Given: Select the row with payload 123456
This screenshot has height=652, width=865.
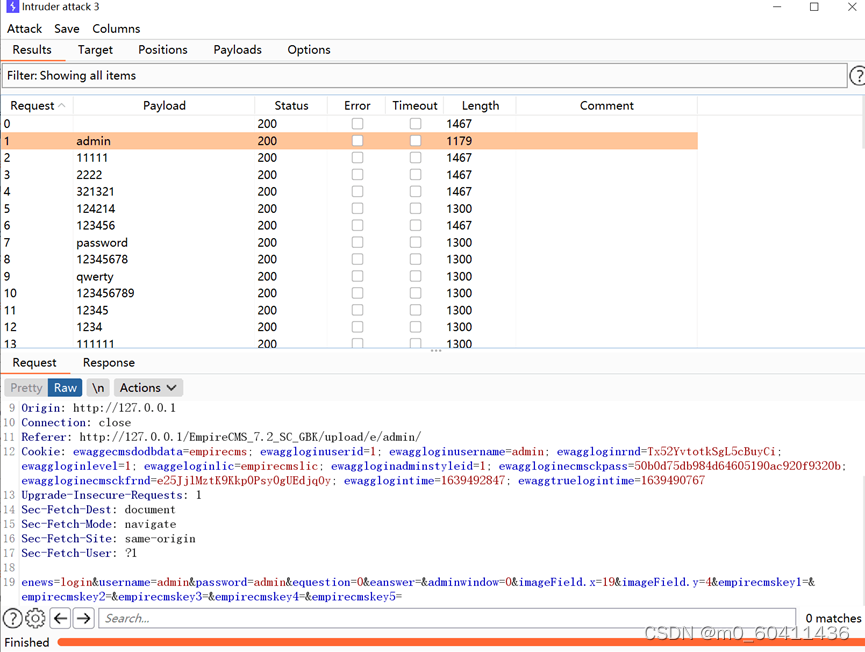Looking at the screenshot, I should [349, 226].
